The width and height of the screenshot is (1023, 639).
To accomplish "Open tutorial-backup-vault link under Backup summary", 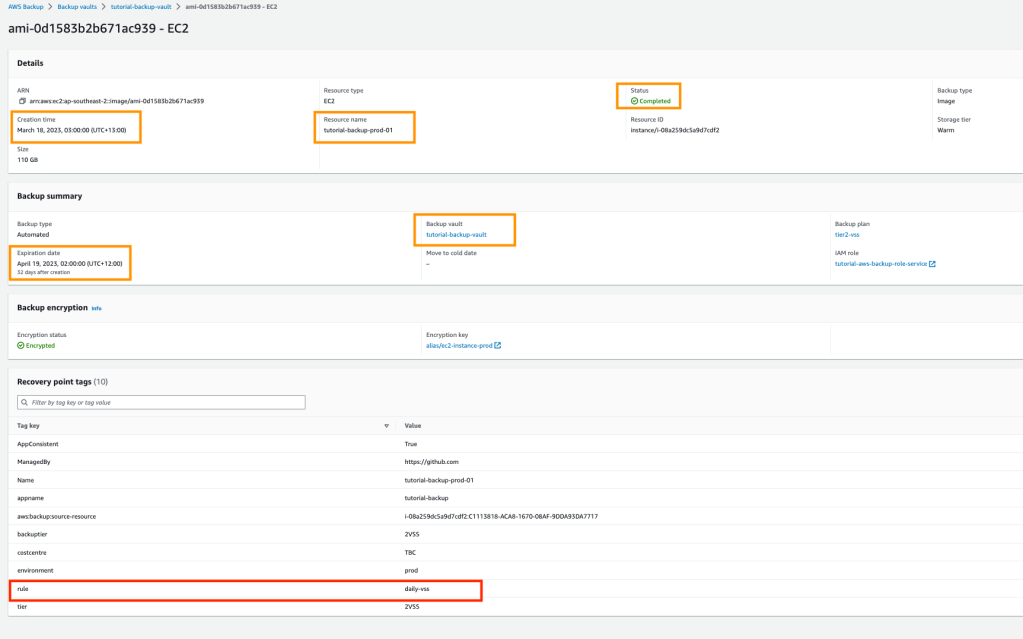I will pyautogui.click(x=455, y=235).
